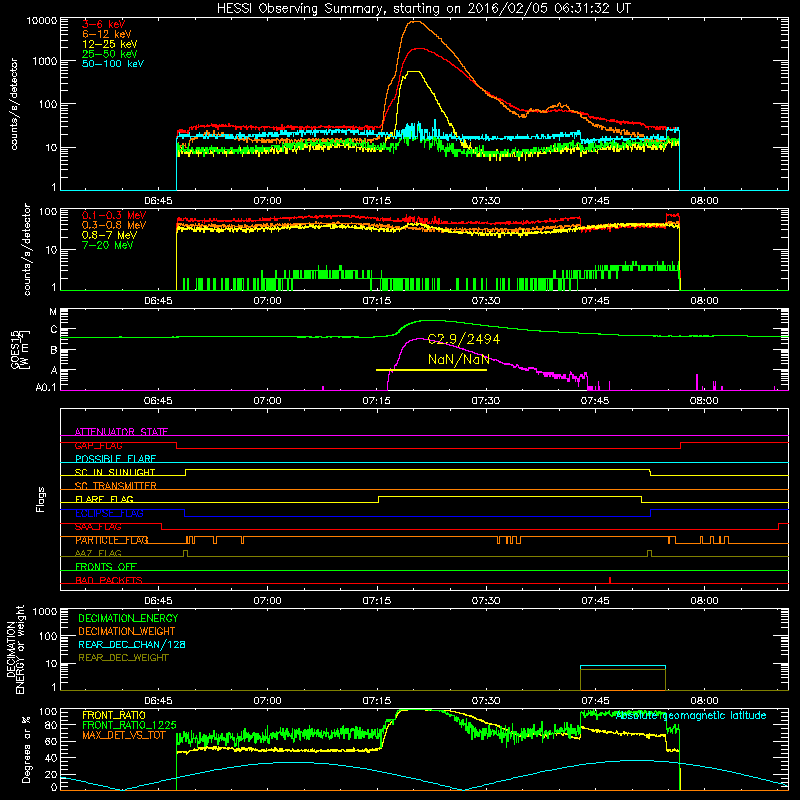Screen dimensions: 800x800
Task: Select the SC_TRANSMITTER flag label
Action: coord(115,486)
